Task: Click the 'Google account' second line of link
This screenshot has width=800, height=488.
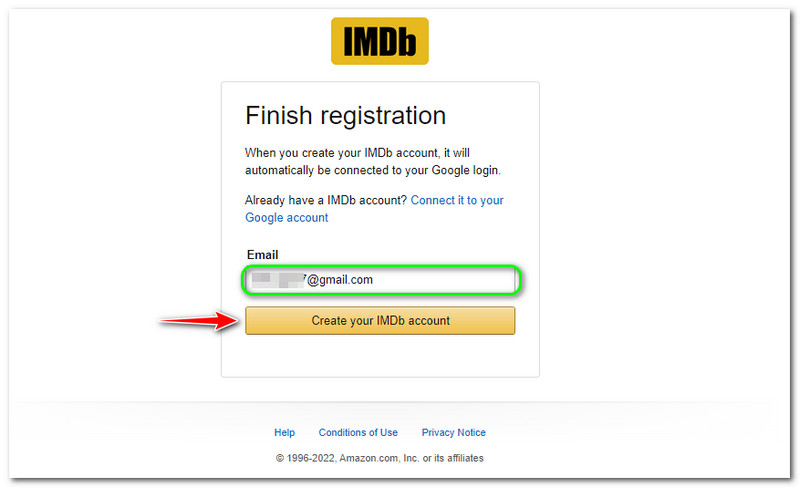Action: [287, 218]
